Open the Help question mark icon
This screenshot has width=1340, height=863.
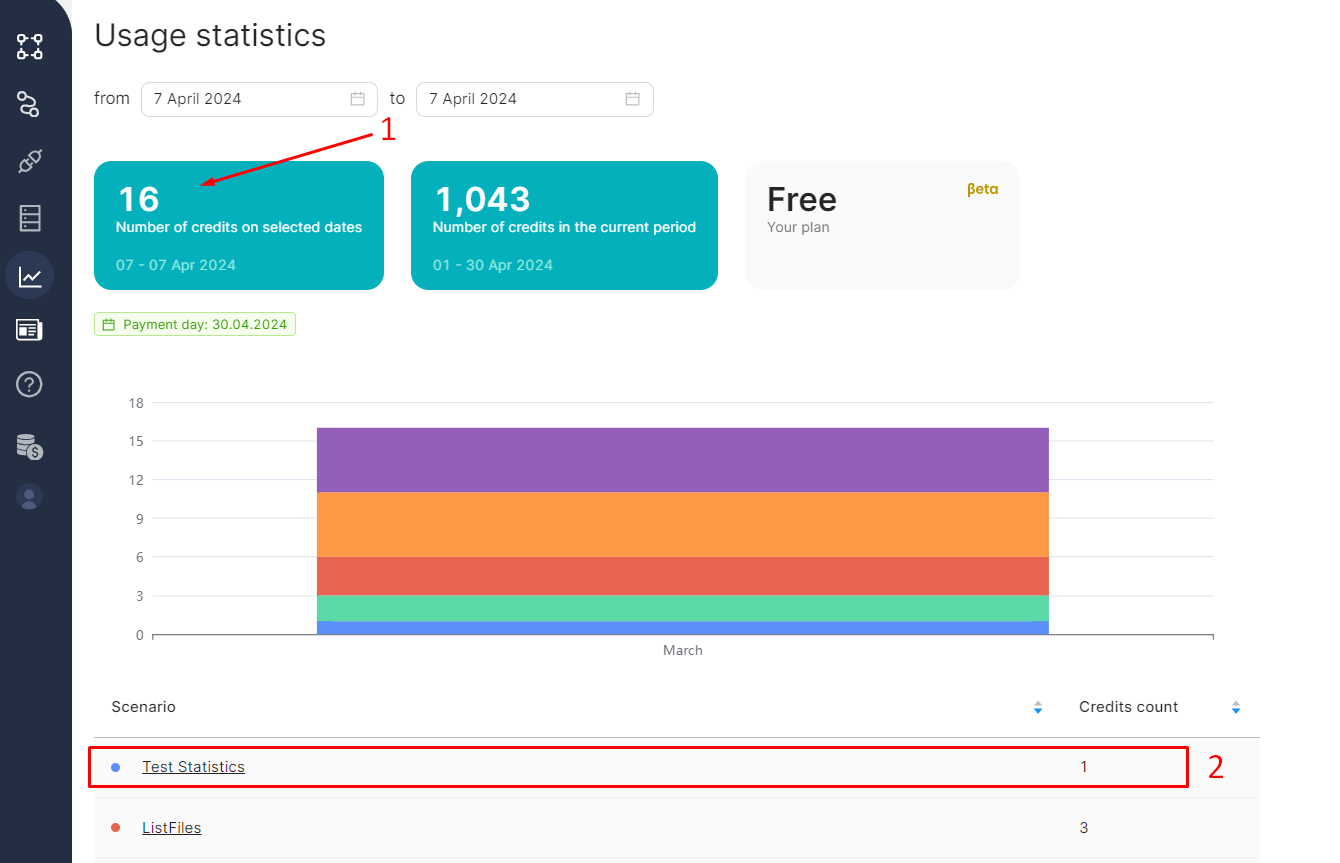30,384
